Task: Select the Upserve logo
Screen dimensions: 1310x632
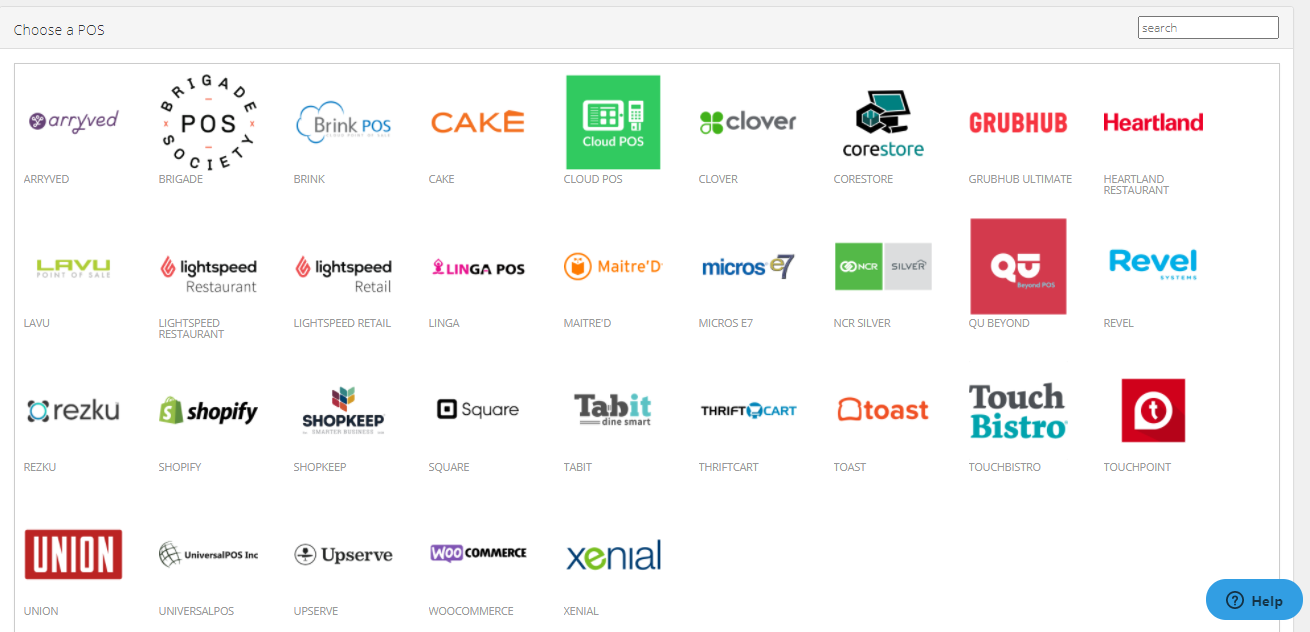Action: coord(343,554)
